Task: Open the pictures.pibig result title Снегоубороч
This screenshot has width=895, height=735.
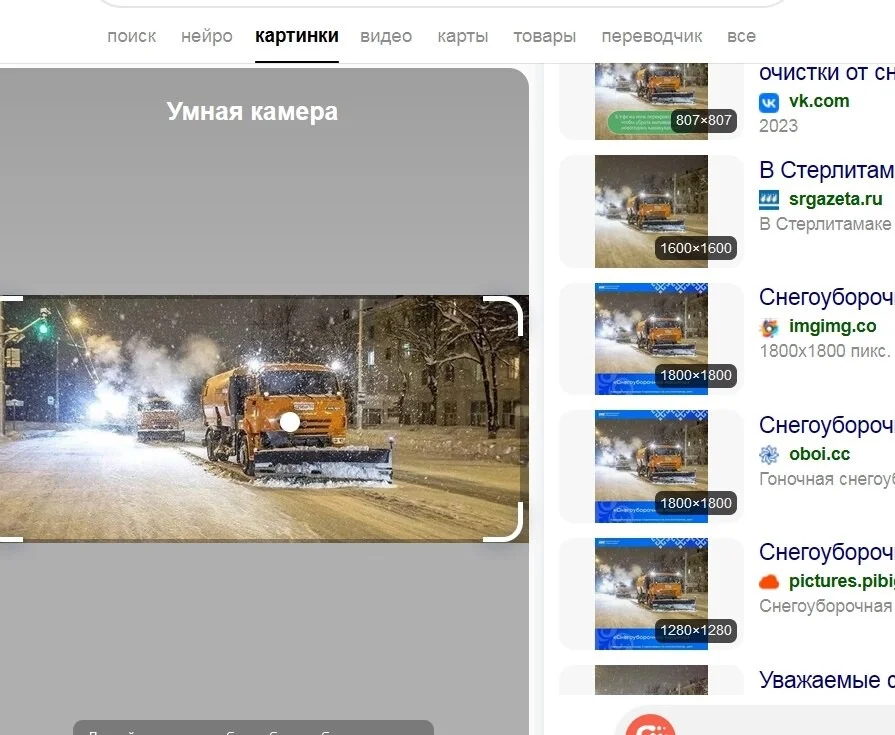Action: pyautogui.click(x=827, y=552)
